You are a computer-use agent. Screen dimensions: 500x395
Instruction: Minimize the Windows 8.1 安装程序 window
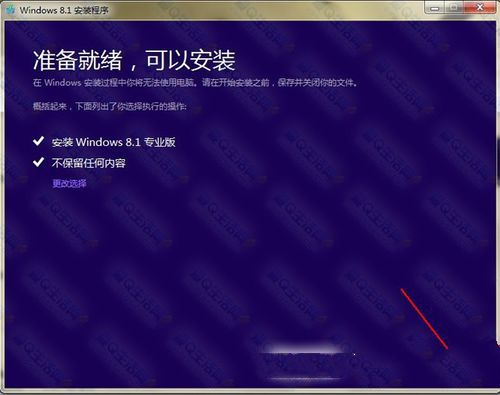434,9
